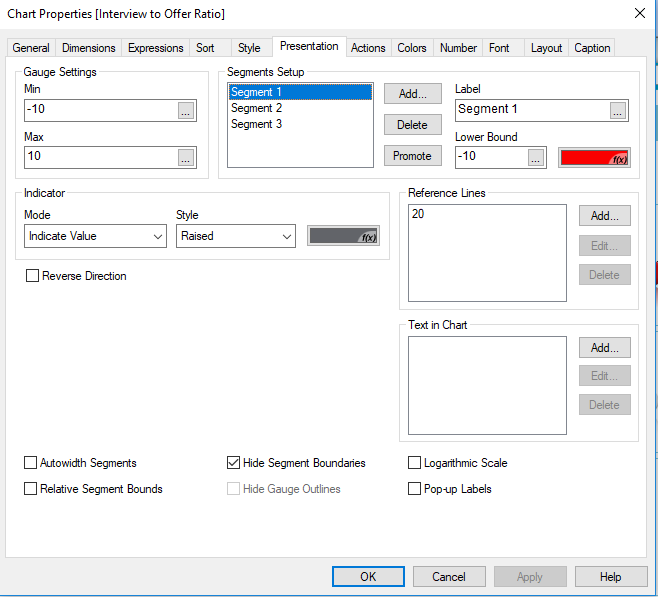Confirm with the OK button
The height and width of the screenshot is (597, 658).
pos(368,576)
